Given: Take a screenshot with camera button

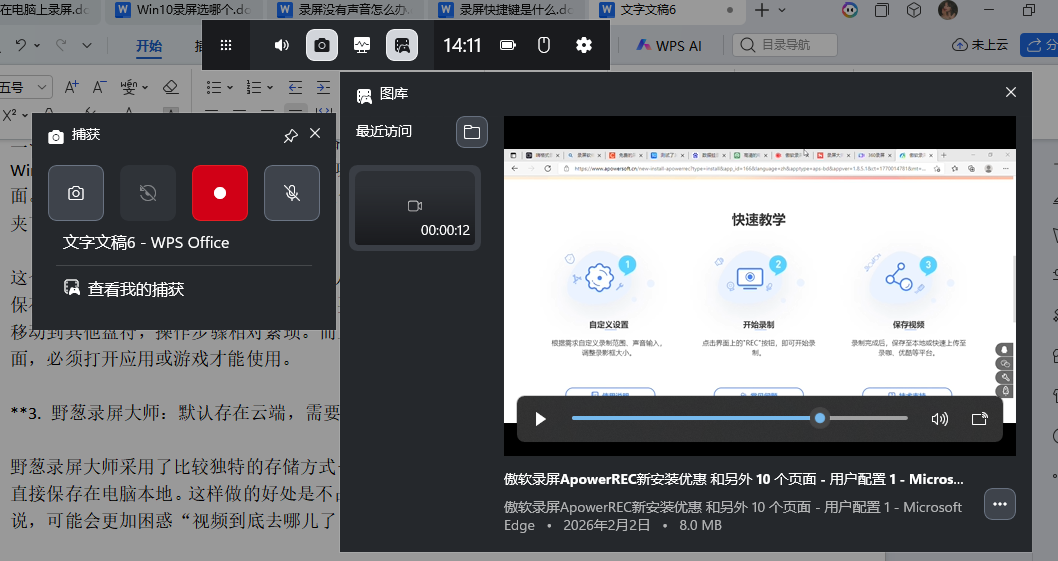Looking at the screenshot, I should tap(76, 193).
